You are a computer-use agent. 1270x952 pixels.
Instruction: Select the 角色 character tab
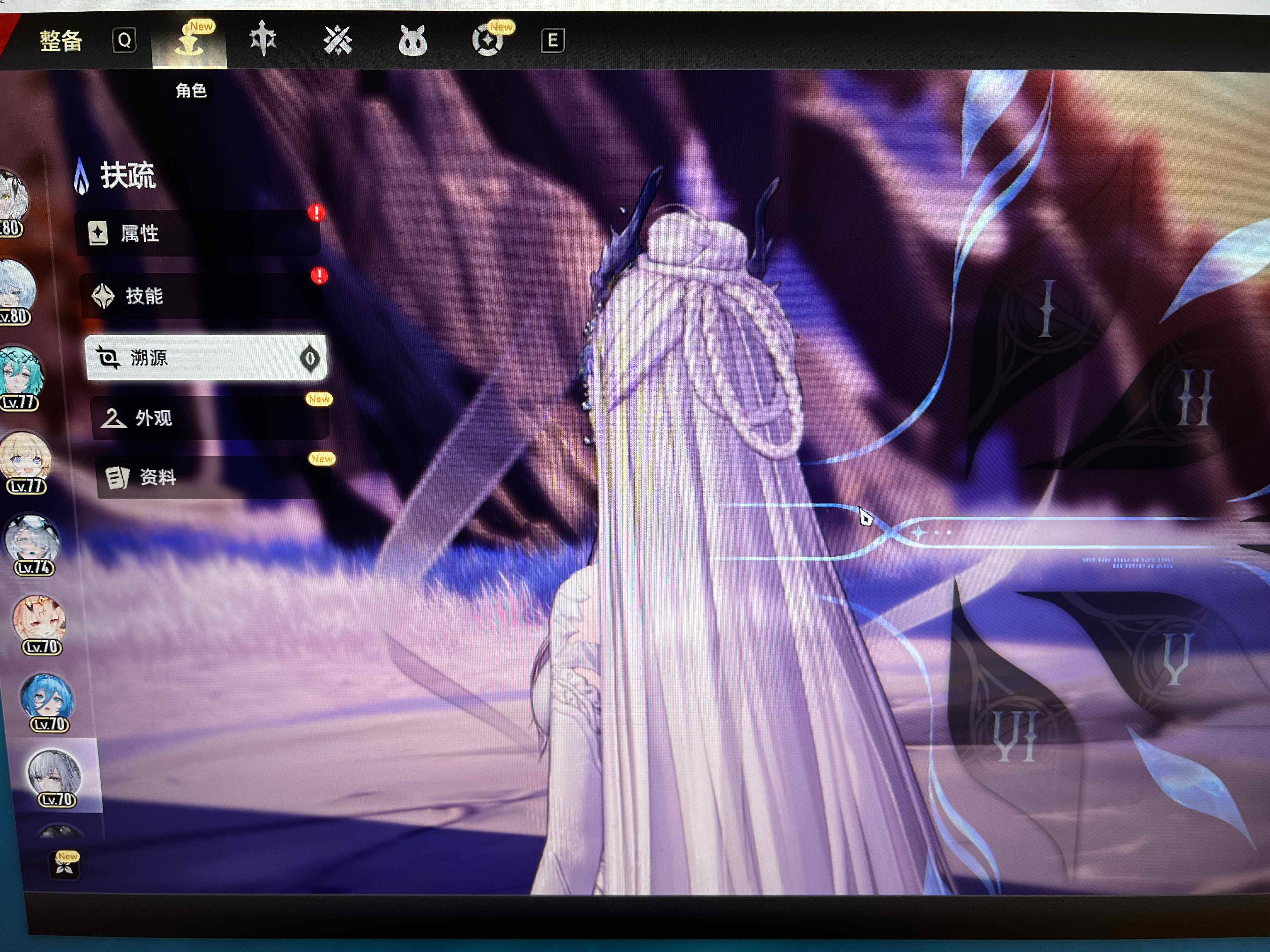coord(190,43)
